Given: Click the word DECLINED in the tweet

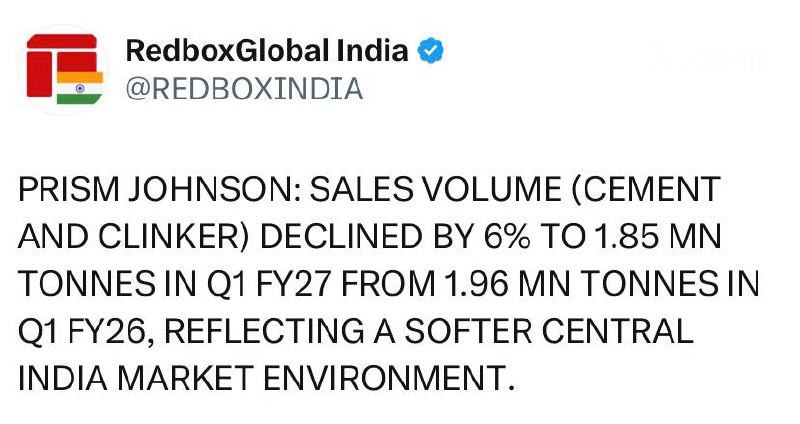Looking at the screenshot, I should click(341, 237).
